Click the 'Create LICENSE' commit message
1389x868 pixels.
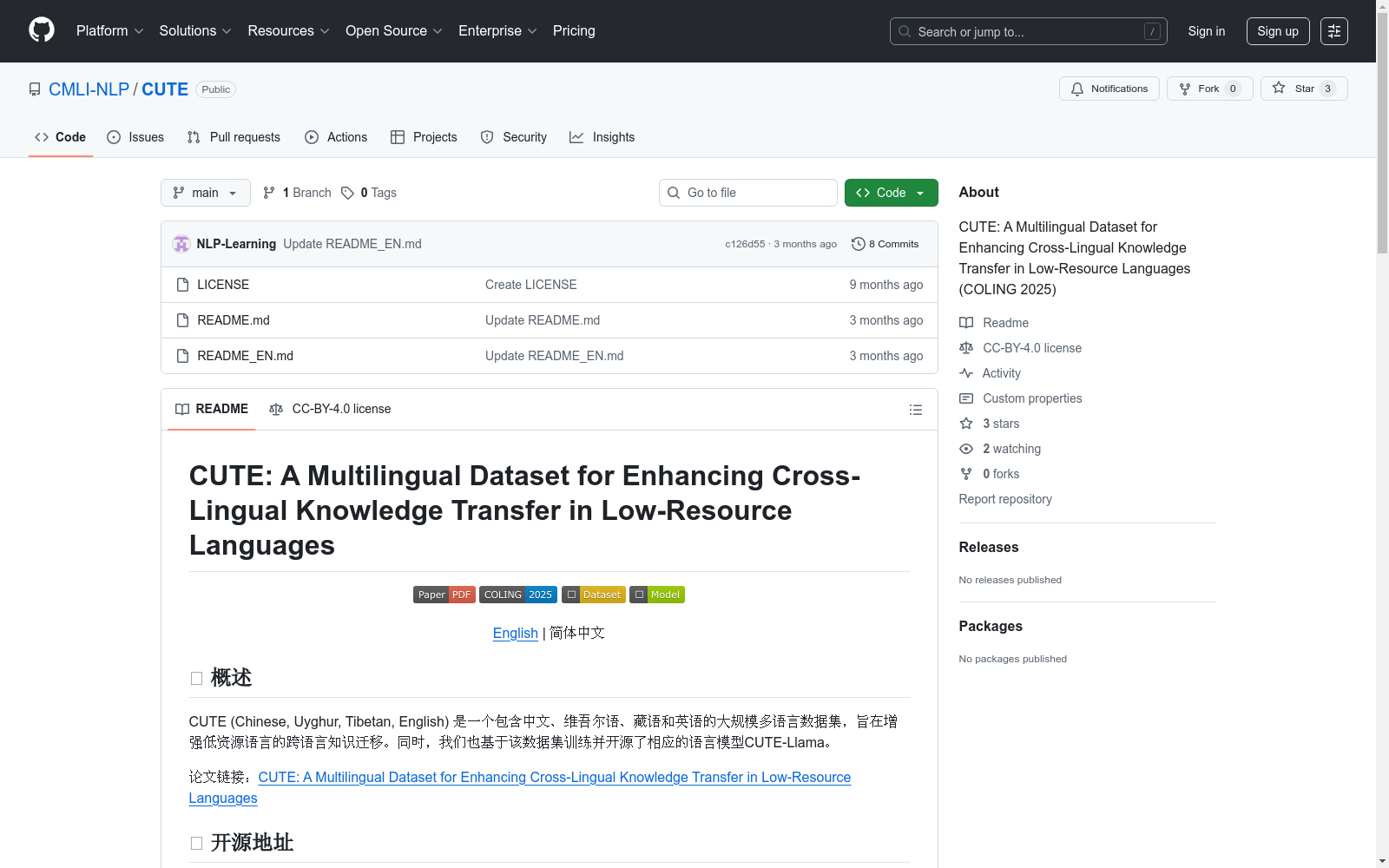[x=531, y=285]
